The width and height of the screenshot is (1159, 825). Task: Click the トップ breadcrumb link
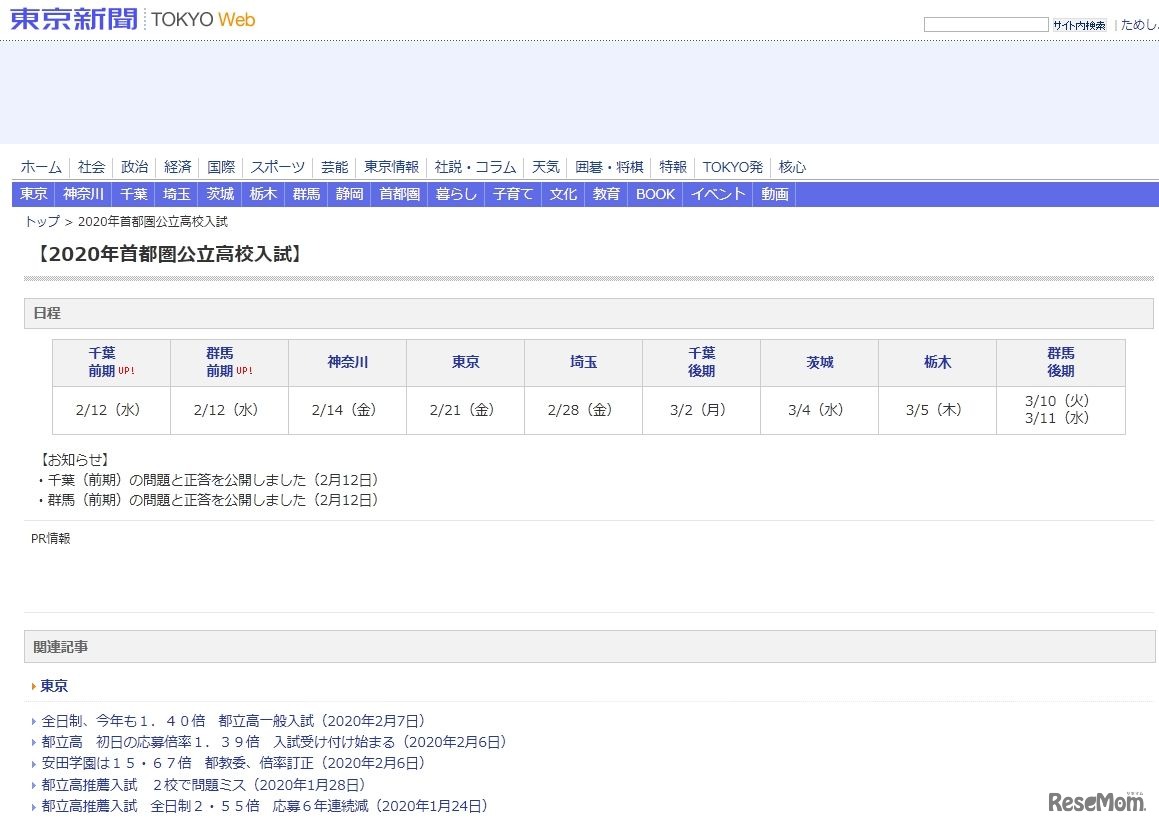click(x=42, y=222)
